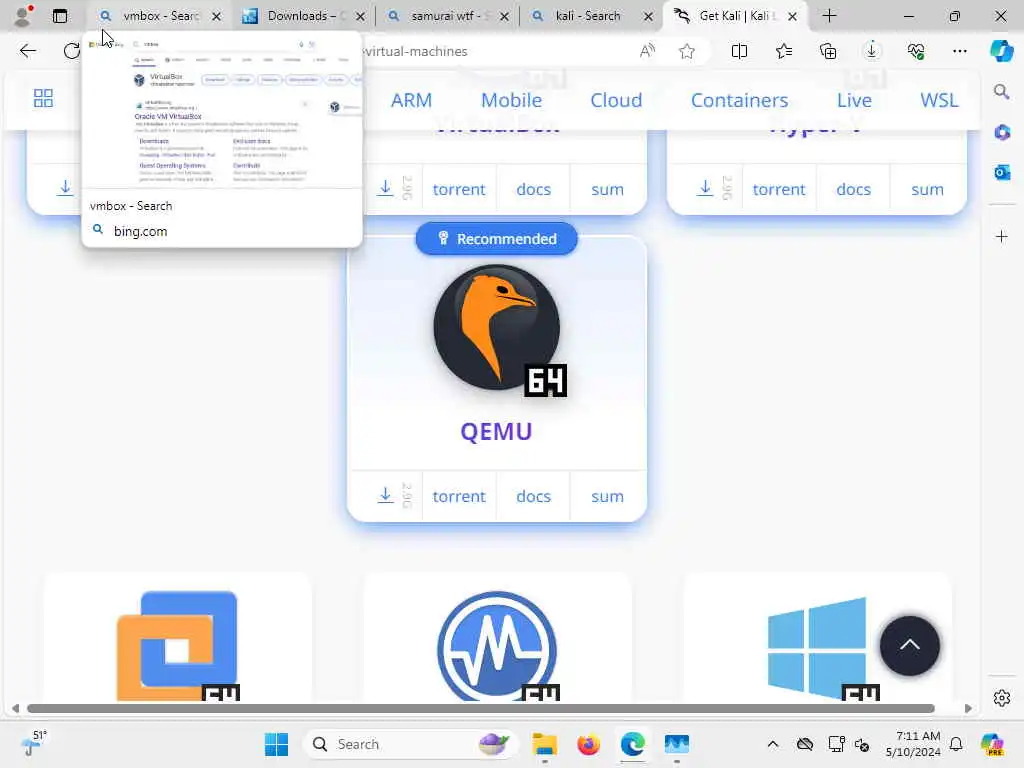Switch to the Downloads tab
Image resolution: width=1024 pixels, height=768 pixels.
302,16
